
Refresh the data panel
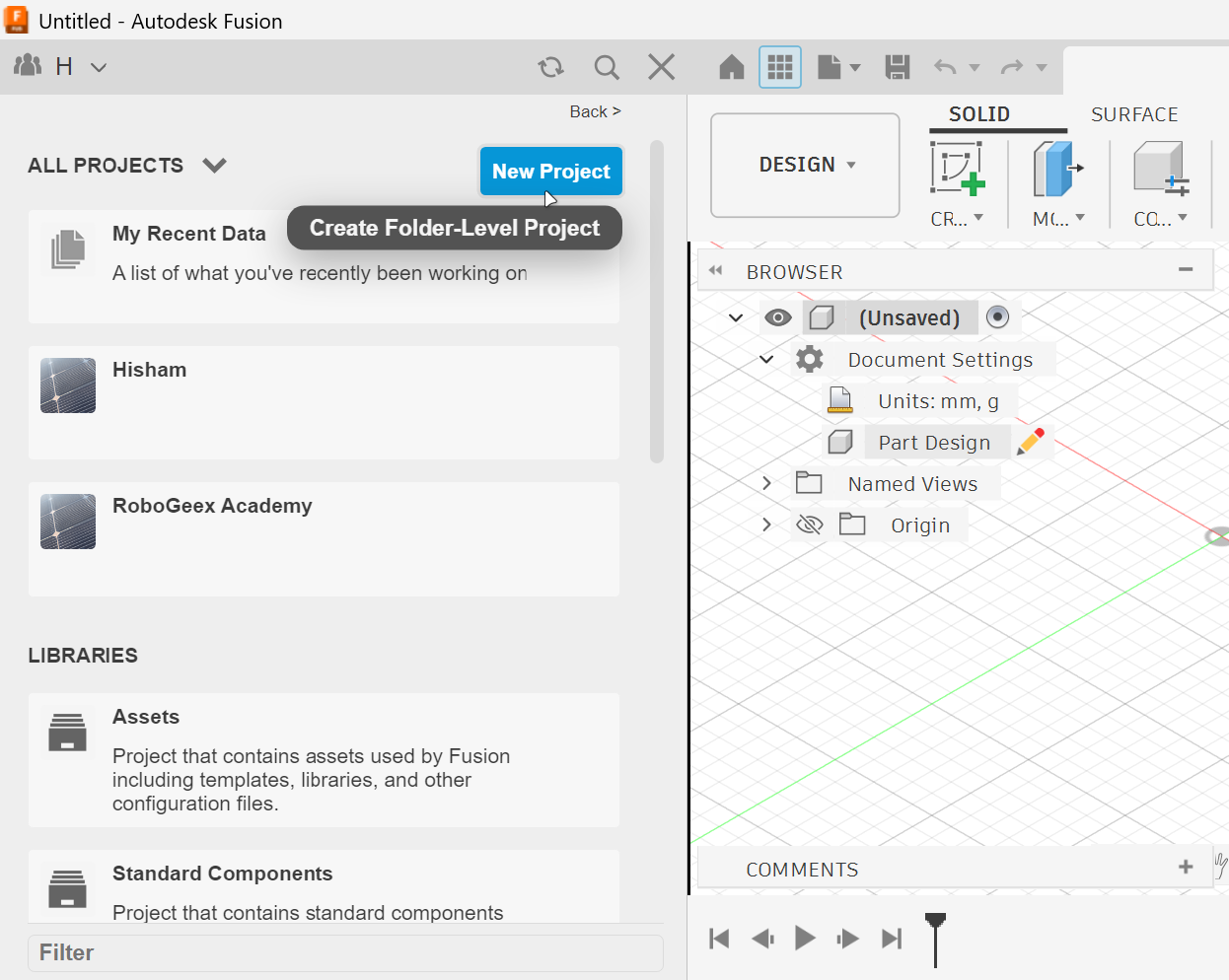click(x=550, y=67)
